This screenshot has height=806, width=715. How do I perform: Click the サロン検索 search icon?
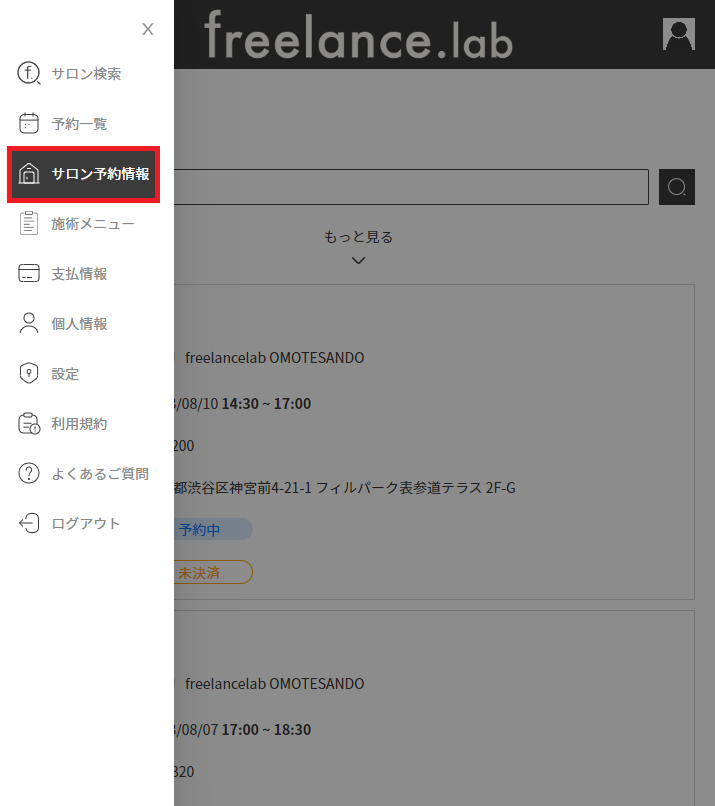pyautogui.click(x=29, y=74)
